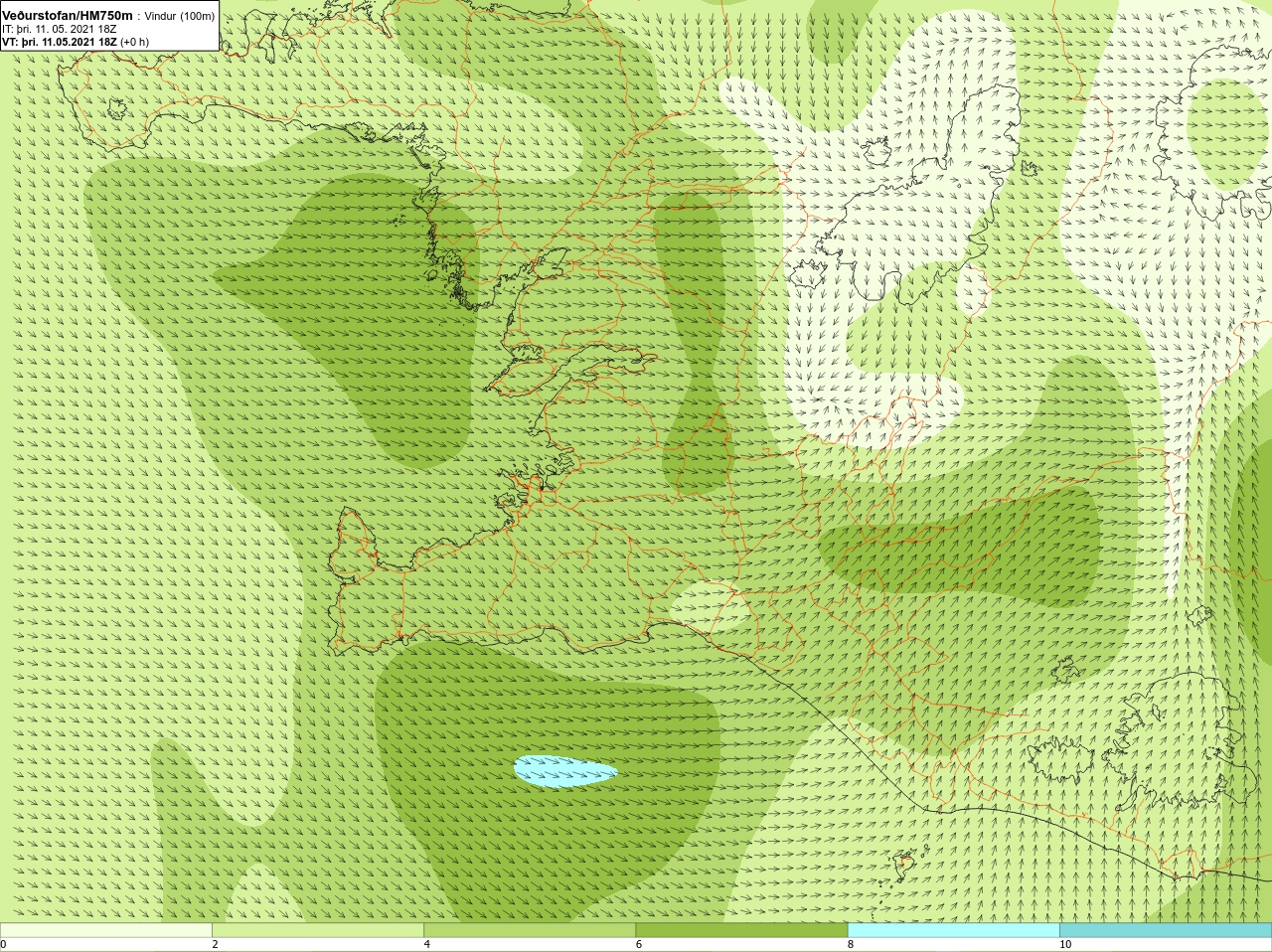The height and width of the screenshot is (952, 1272).
Task: Click the legend tick label 2
Action: [x=215, y=945]
